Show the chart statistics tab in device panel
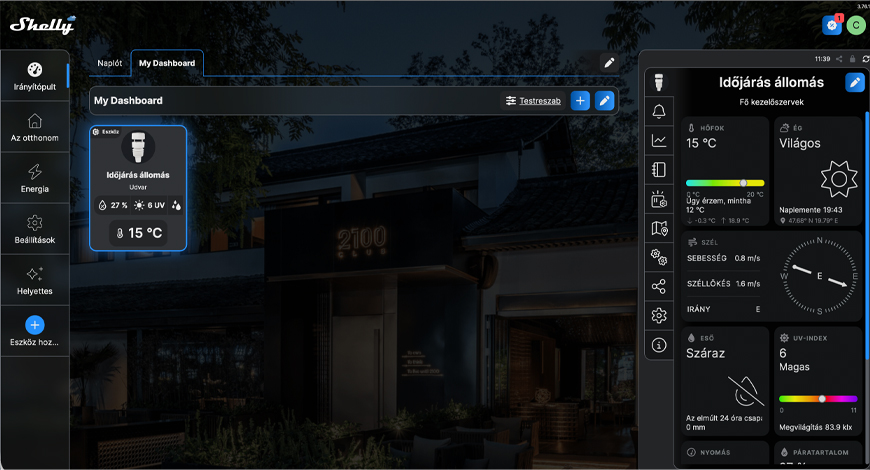This screenshot has height=470, width=870. click(658, 140)
